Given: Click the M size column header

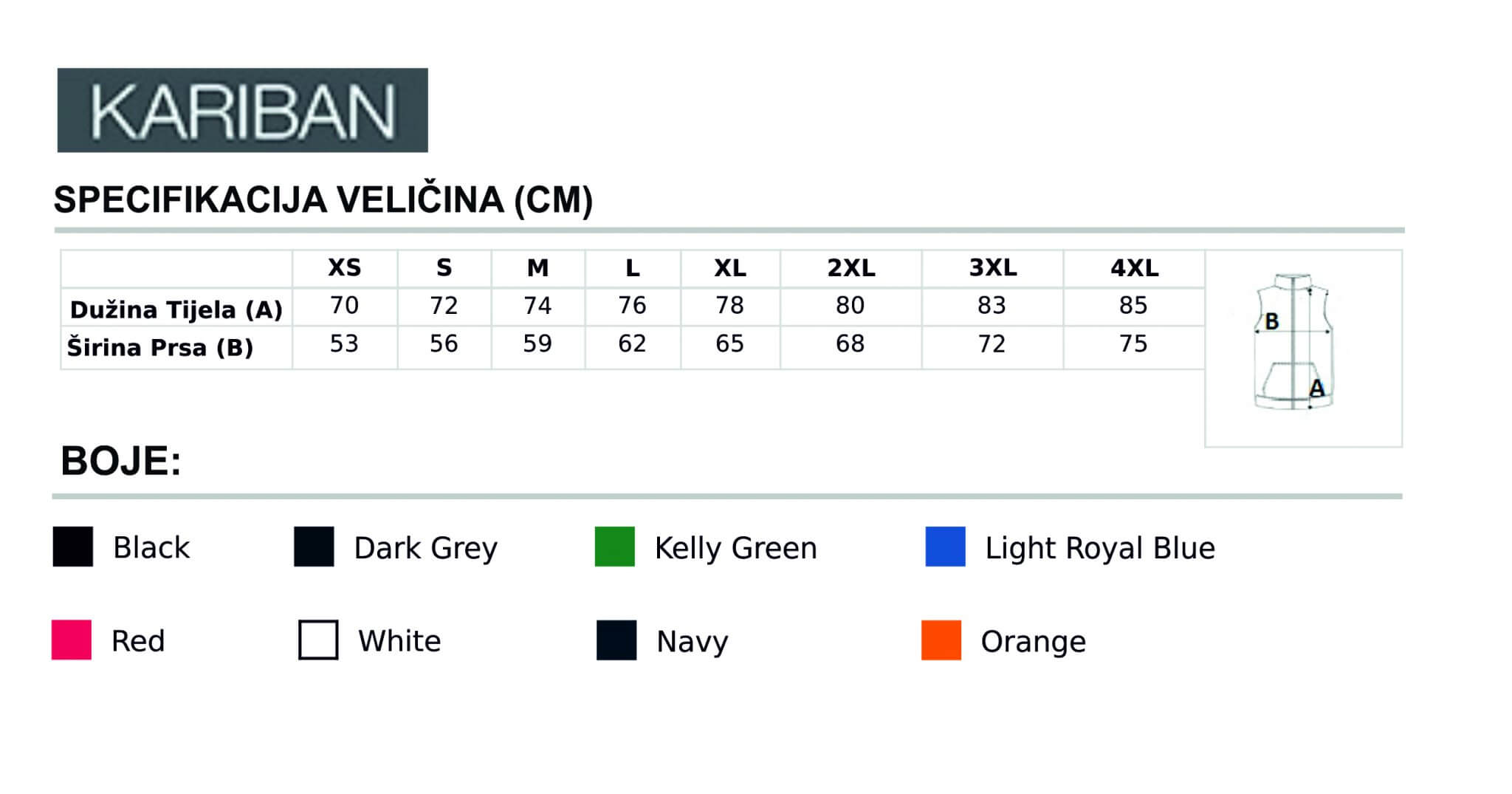Looking at the screenshot, I should (x=538, y=267).
